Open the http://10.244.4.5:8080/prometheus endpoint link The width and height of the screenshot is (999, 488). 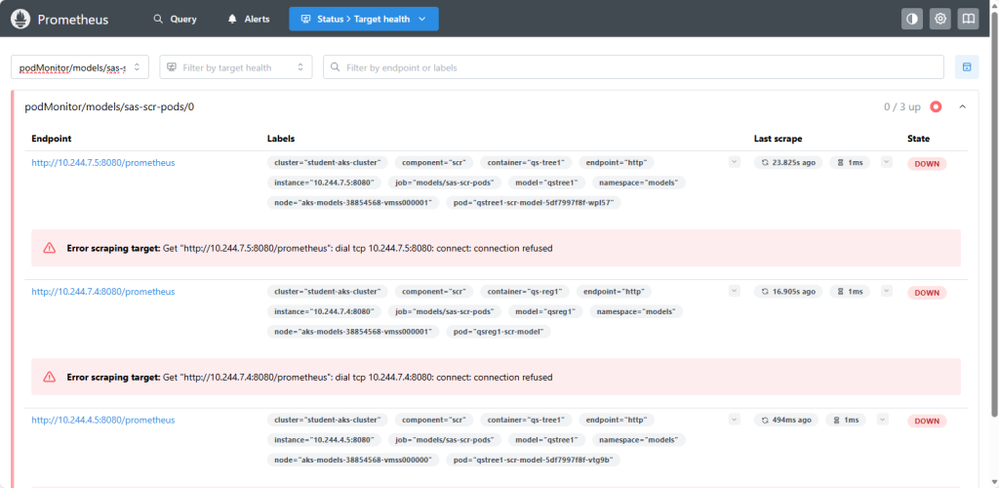[103, 420]
